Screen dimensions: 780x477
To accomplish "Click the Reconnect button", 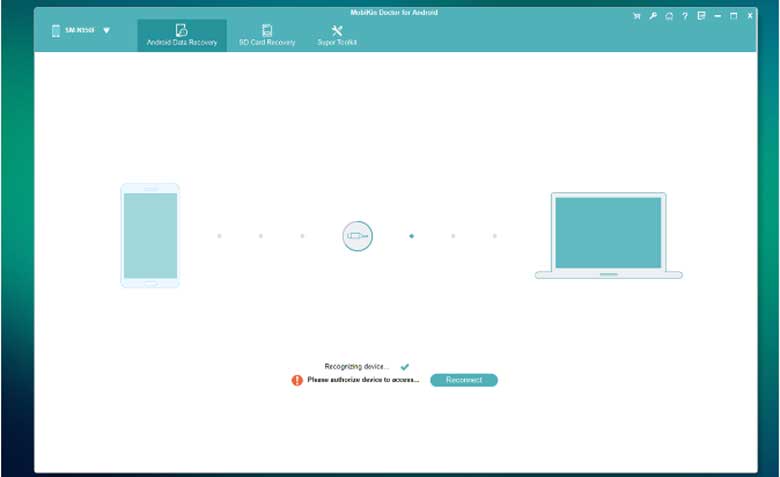I will 464,380.
